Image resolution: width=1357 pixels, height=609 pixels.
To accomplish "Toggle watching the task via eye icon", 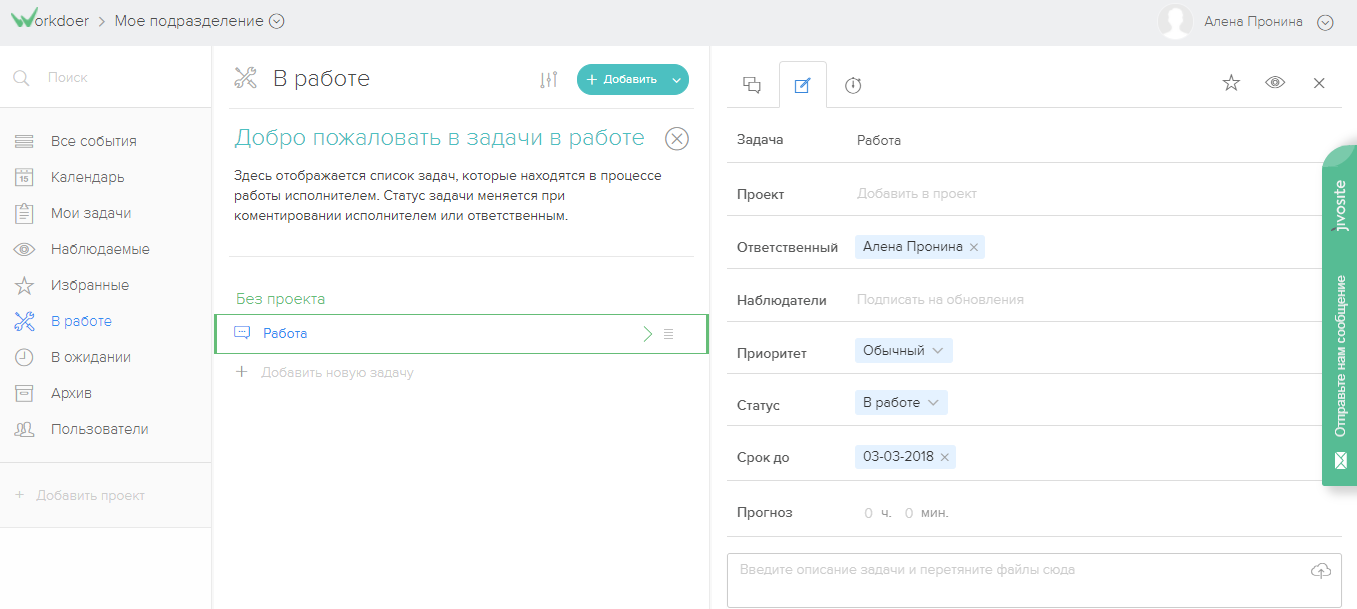I will click(1275, 83).
